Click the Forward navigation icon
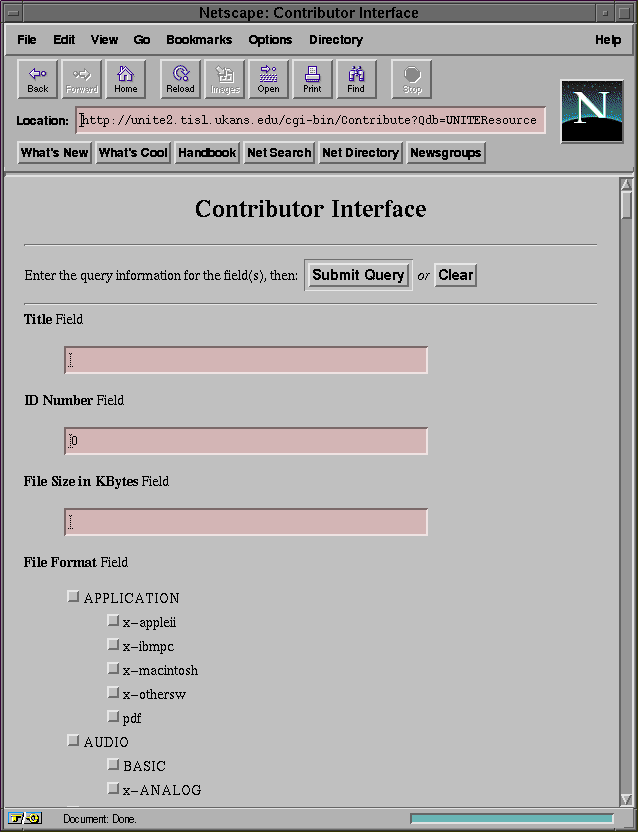This screenshot has height=832, width=638. [82, 79]
